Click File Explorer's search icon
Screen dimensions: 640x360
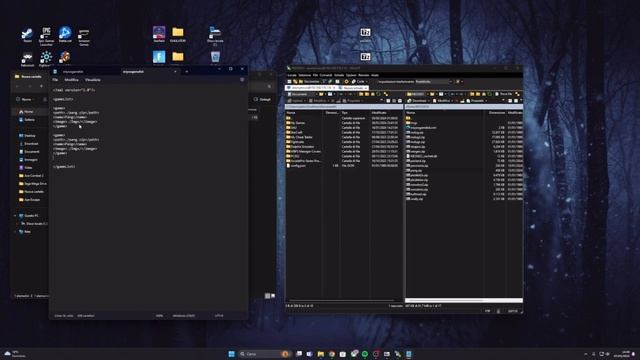[269, 86]
